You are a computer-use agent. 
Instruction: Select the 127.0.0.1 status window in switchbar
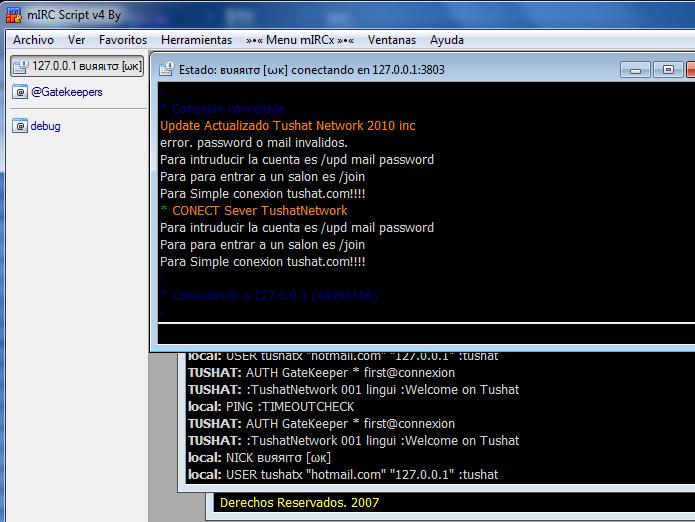click(77, 66)
